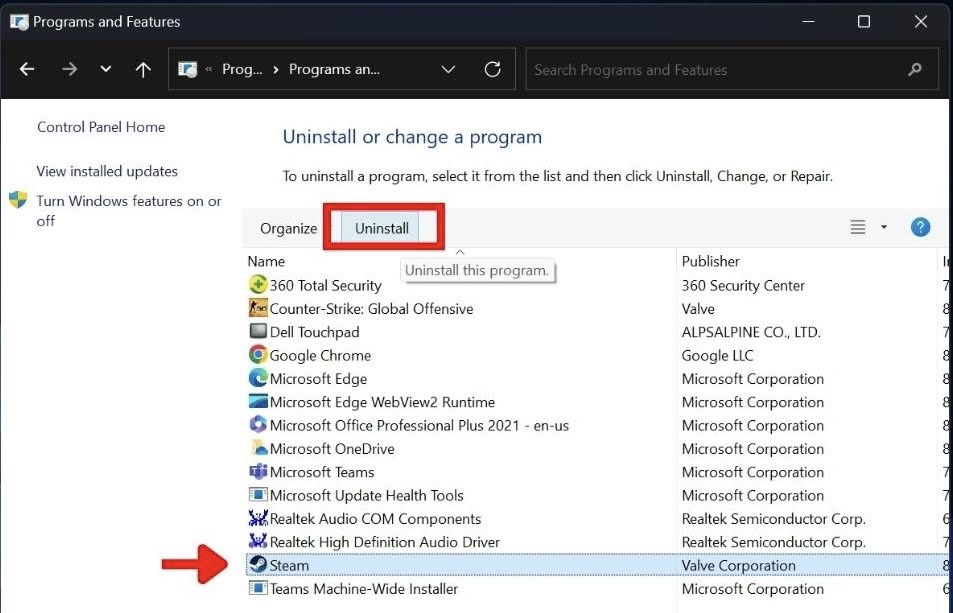Viewport: 953px width, 613px height.
Task: Select Counter-Strike: Global Offensive by its icon
Action: 258,308
